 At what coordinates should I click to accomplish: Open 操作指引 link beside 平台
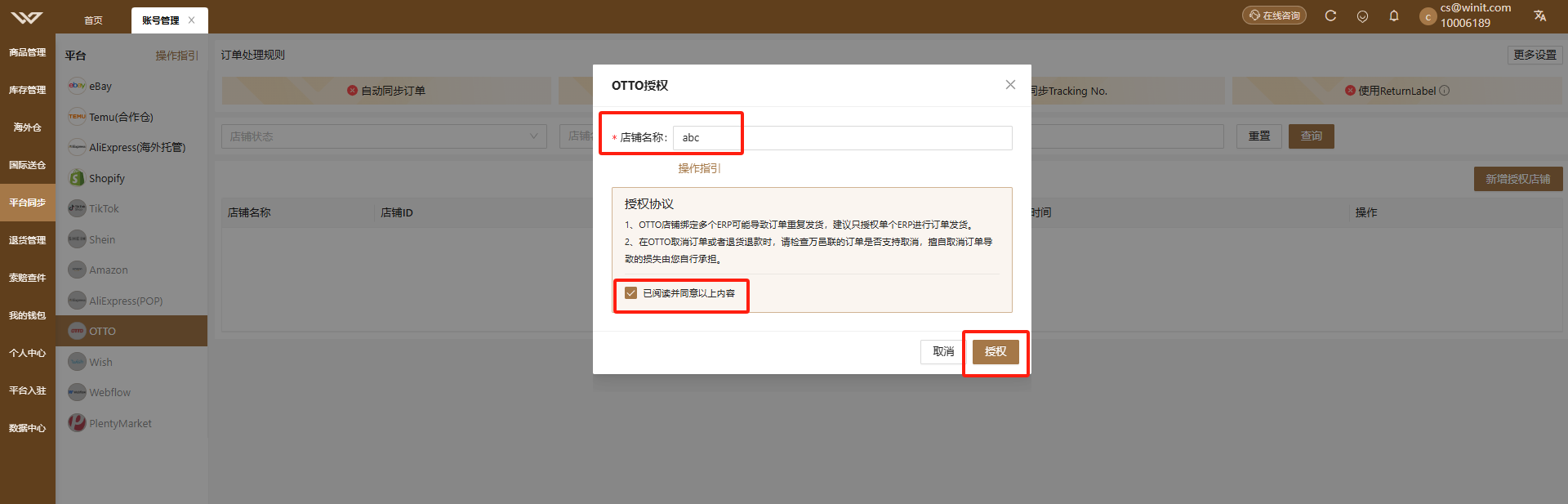click(x=177, y=56)
